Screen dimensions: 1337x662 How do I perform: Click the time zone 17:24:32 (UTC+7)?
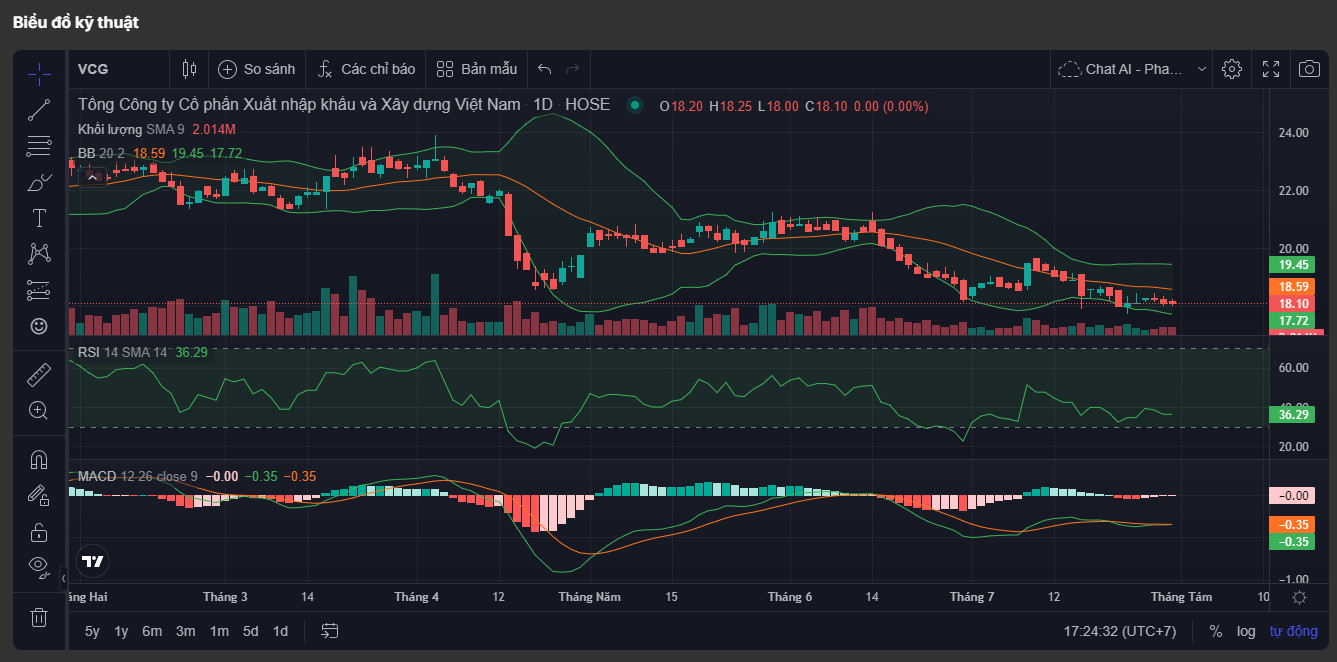tap(1120, 632)
